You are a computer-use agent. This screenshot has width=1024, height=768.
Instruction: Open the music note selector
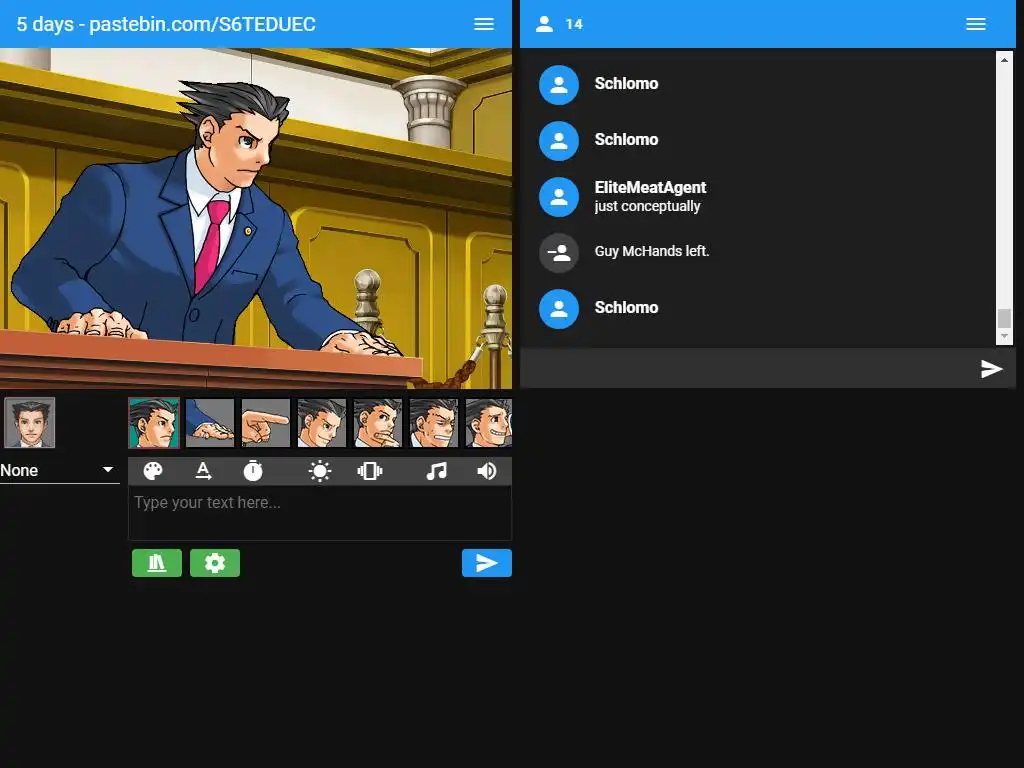[436, 471]
